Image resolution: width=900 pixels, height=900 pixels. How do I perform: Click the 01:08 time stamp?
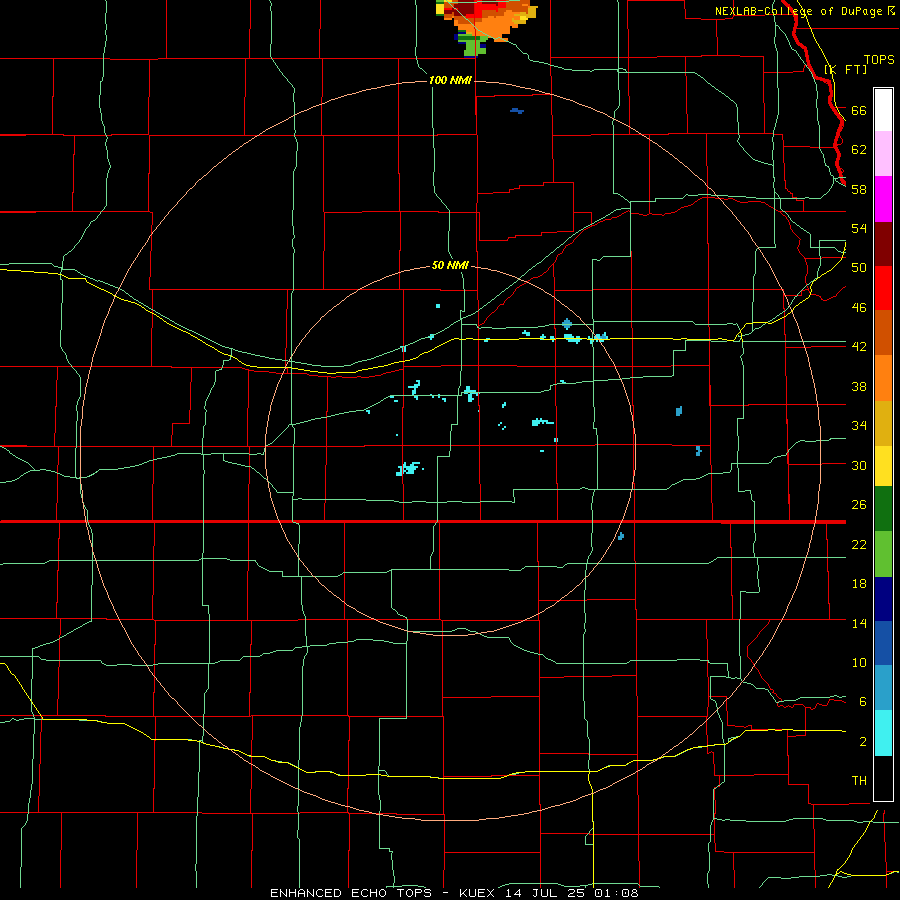[616, 893]
